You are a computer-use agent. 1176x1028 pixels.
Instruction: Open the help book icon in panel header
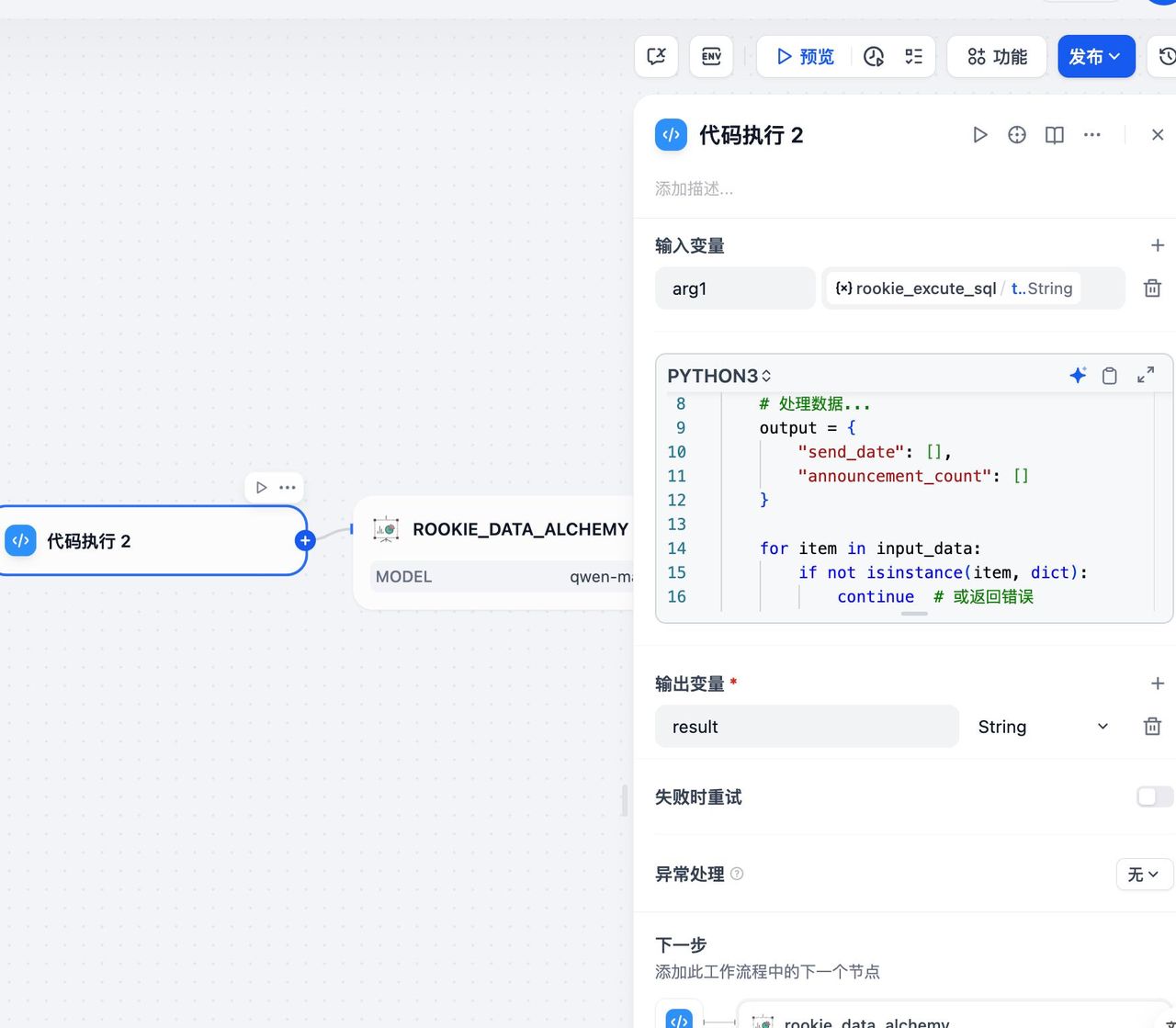(1054, 135)
